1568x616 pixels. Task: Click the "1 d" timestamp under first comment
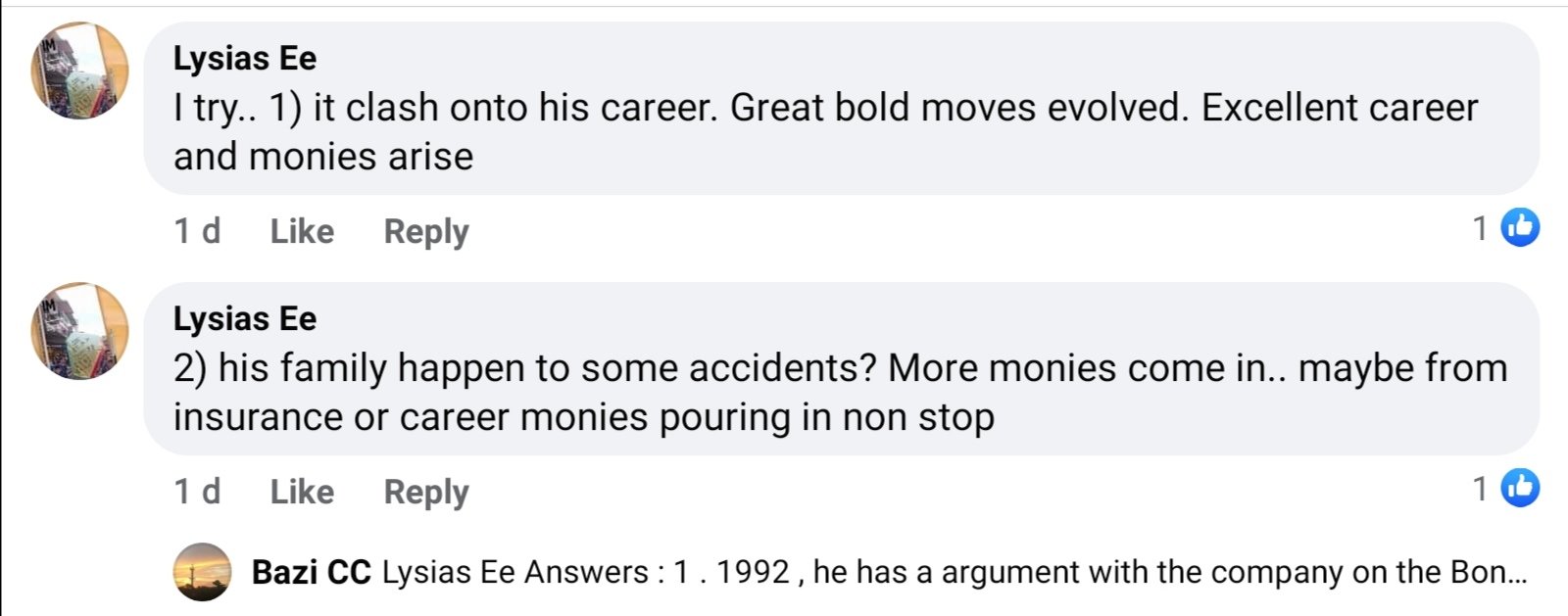(x=197, y=232)
